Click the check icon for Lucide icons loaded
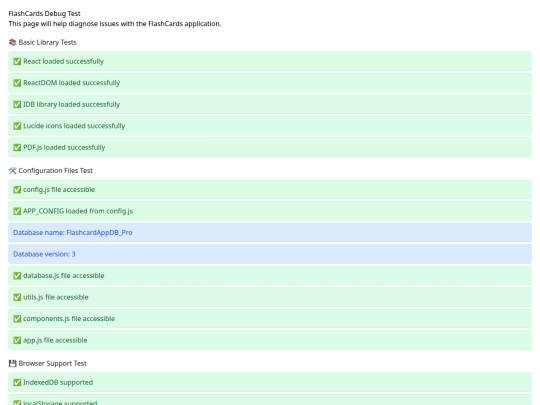 [17, 126]
